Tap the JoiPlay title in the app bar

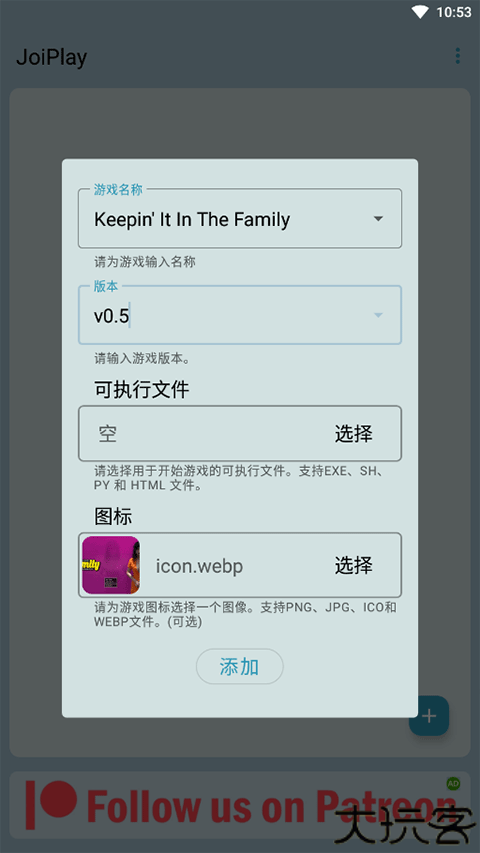click(x=52, y=57)
